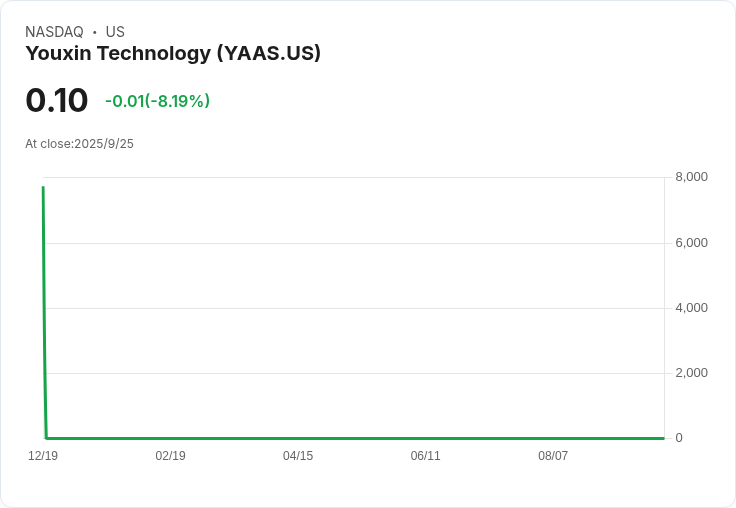Click the 0 y-axis value
736x508 pixels.
679,438
